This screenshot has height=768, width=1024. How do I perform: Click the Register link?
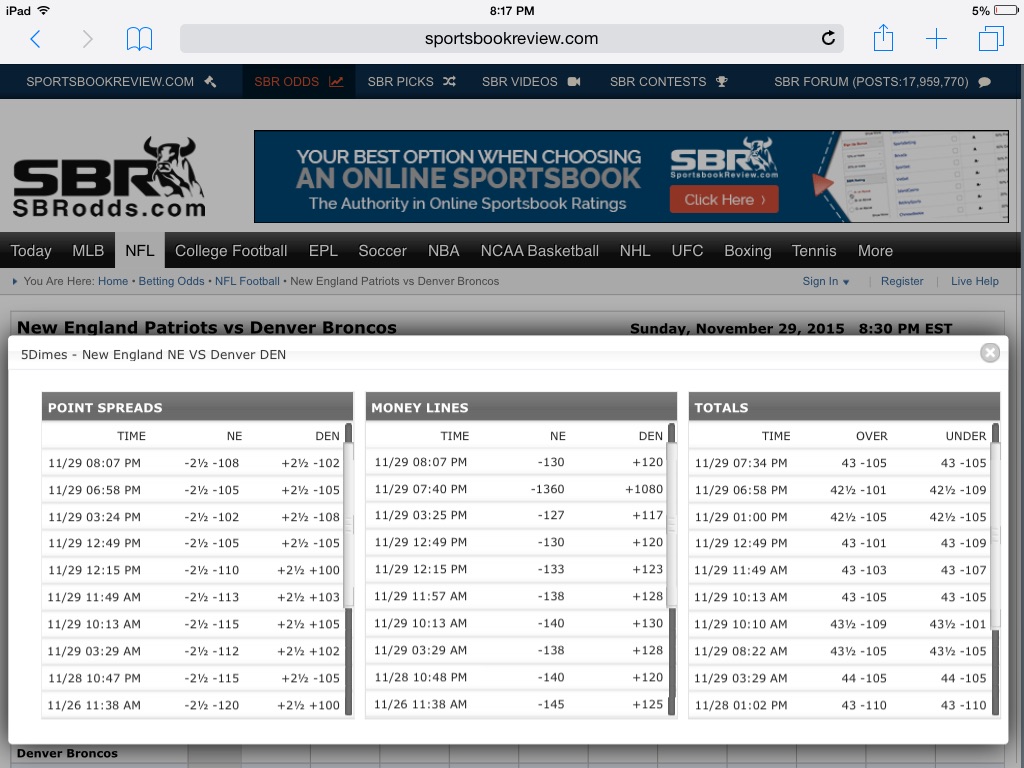click(x=902, y=281)
